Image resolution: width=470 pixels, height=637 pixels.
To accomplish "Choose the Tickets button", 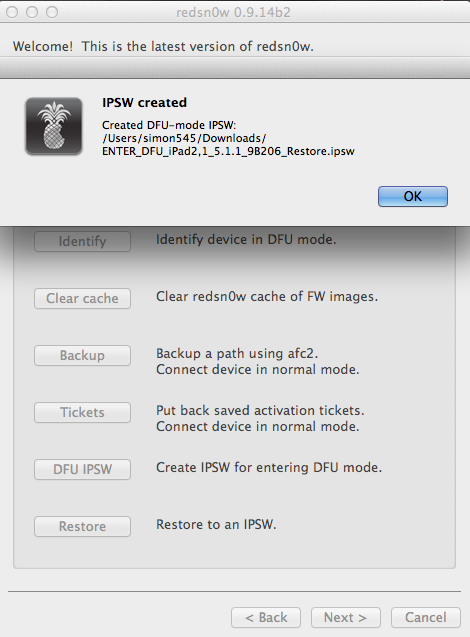I will click(x=82, y=412).
